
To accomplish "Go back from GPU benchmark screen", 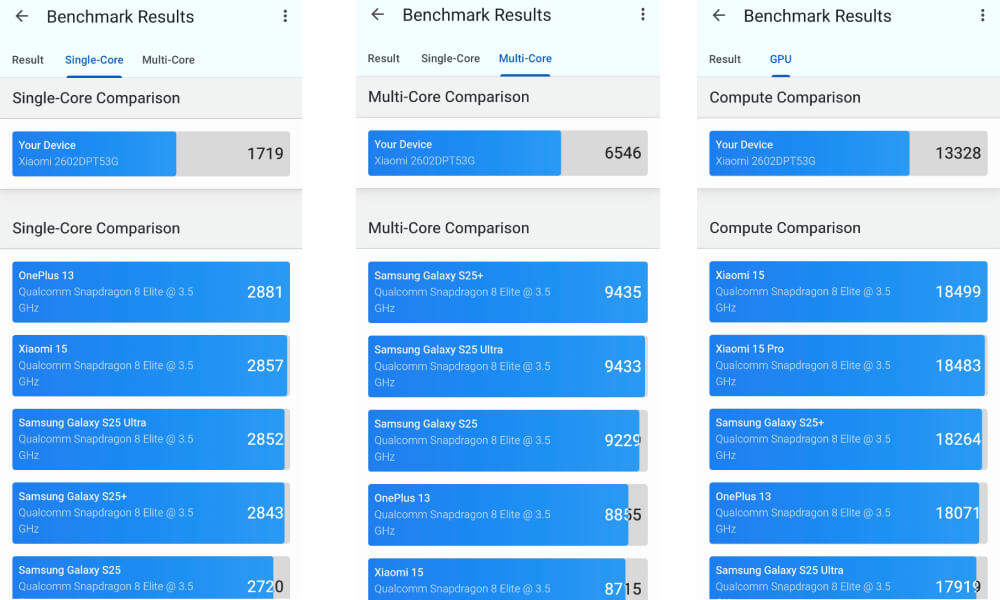I will tap(719, 15).
